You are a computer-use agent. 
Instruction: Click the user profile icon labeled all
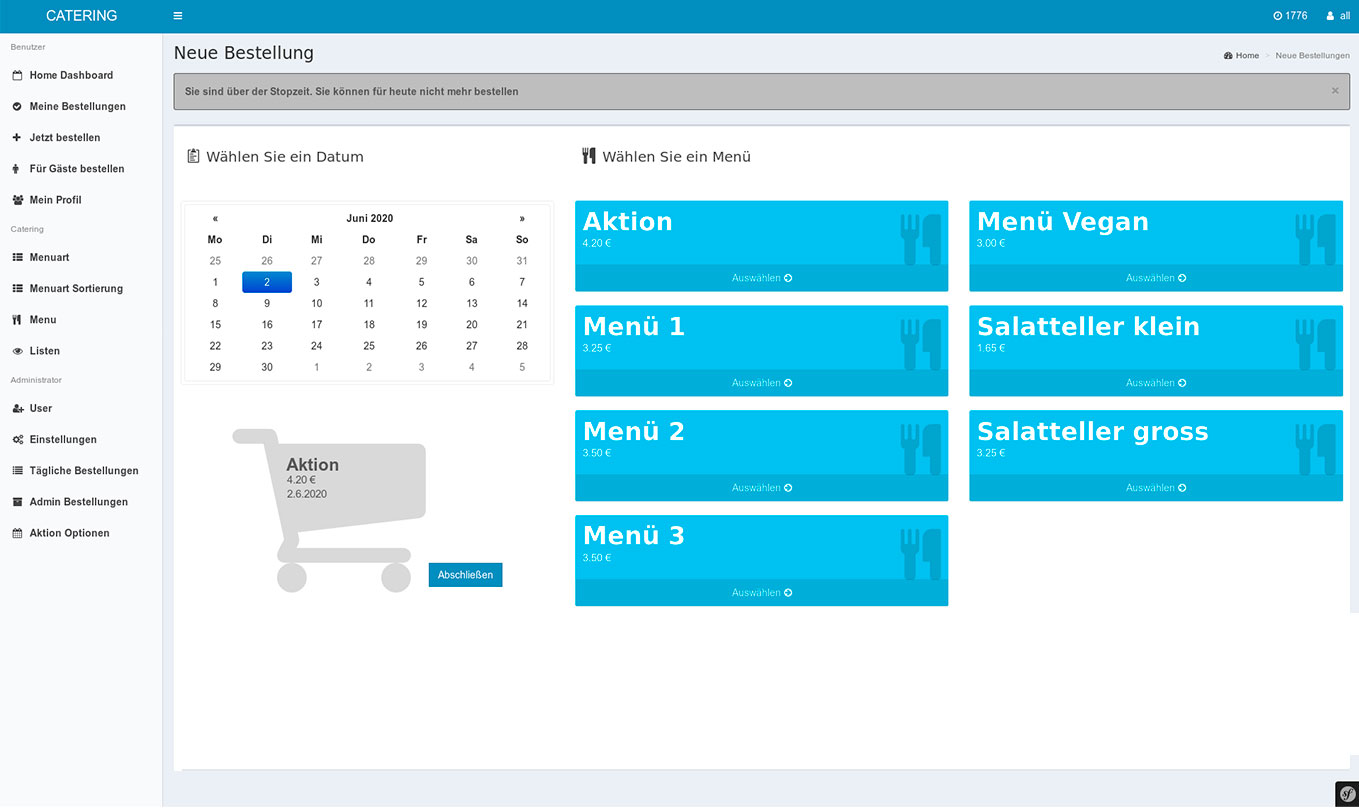[1330, 16]
